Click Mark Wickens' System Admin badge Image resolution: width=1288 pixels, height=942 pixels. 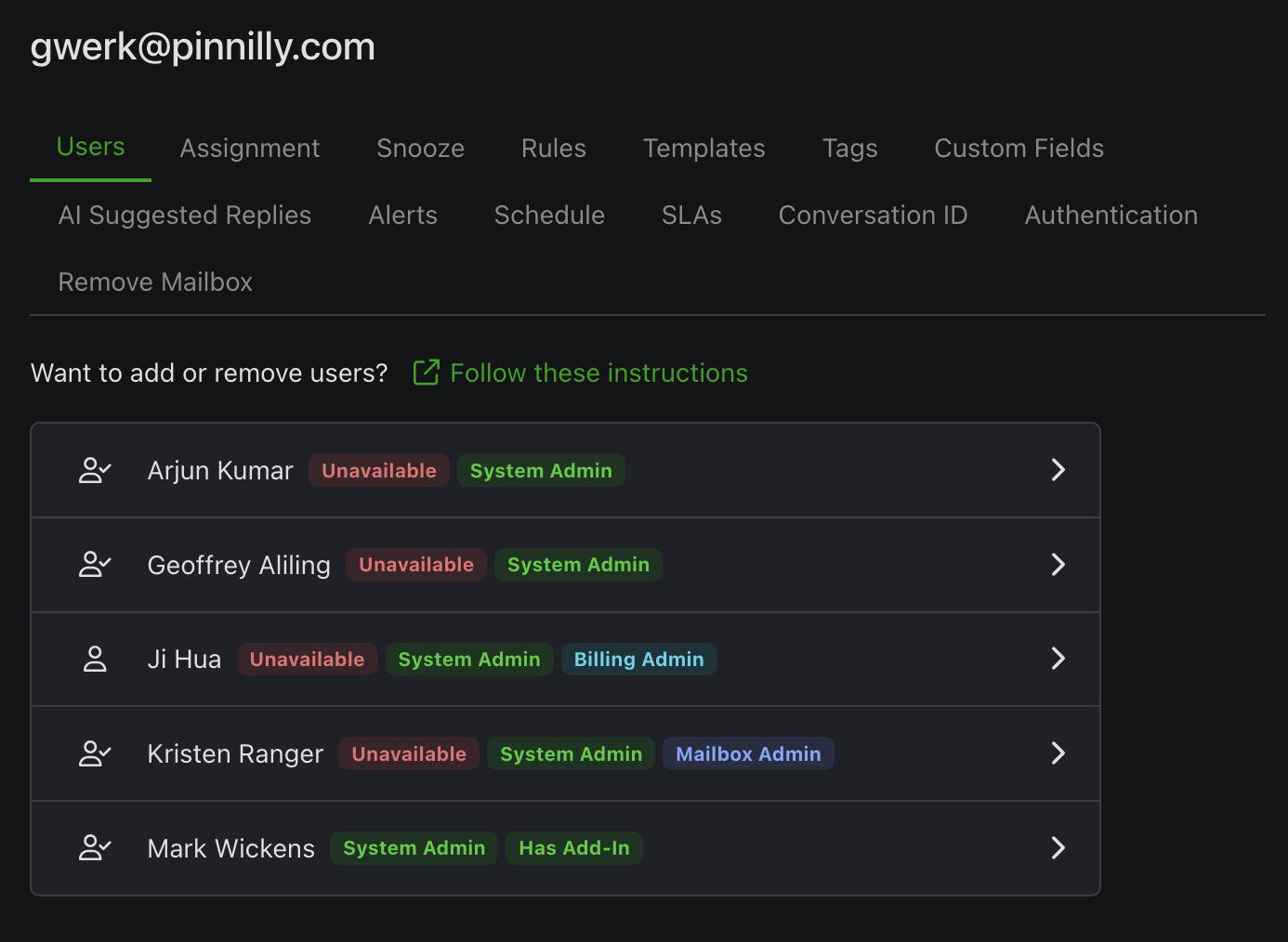click(414, 848)
